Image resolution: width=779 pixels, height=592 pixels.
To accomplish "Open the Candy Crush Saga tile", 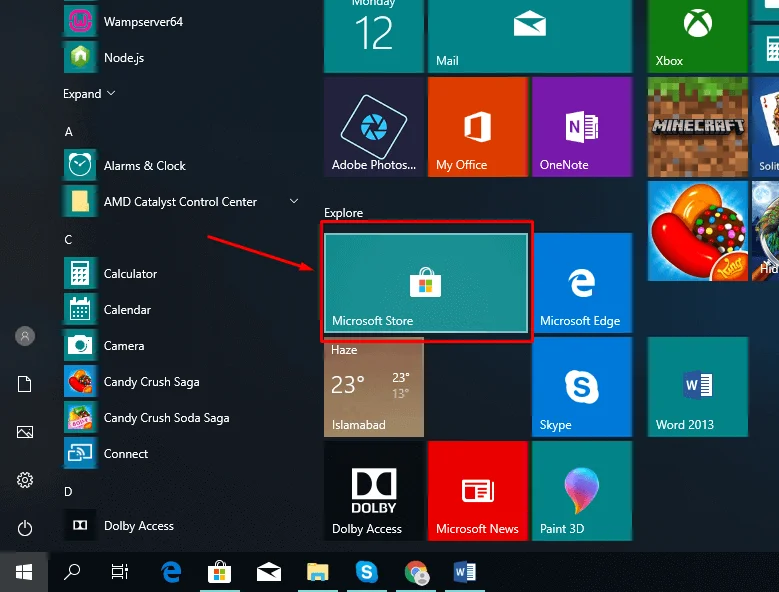I will [698, 231].
